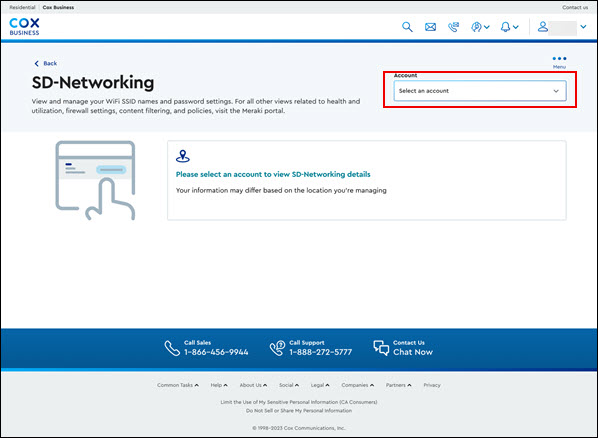598x438 pixels.
Task: Click the location pin icon in card
Action: click(x=183, y=156)
